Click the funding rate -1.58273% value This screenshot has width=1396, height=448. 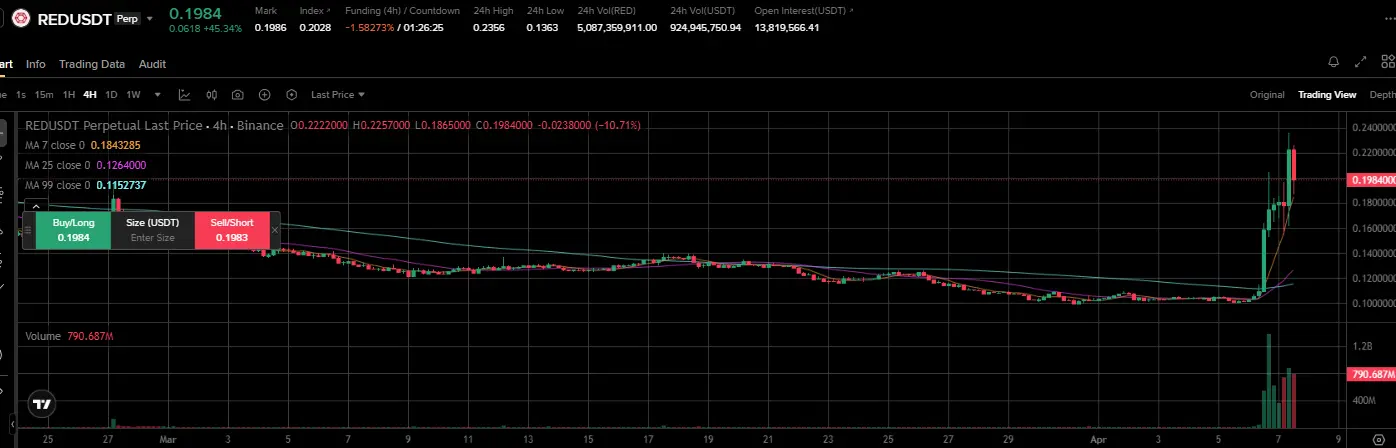click(x=368, y=27)
